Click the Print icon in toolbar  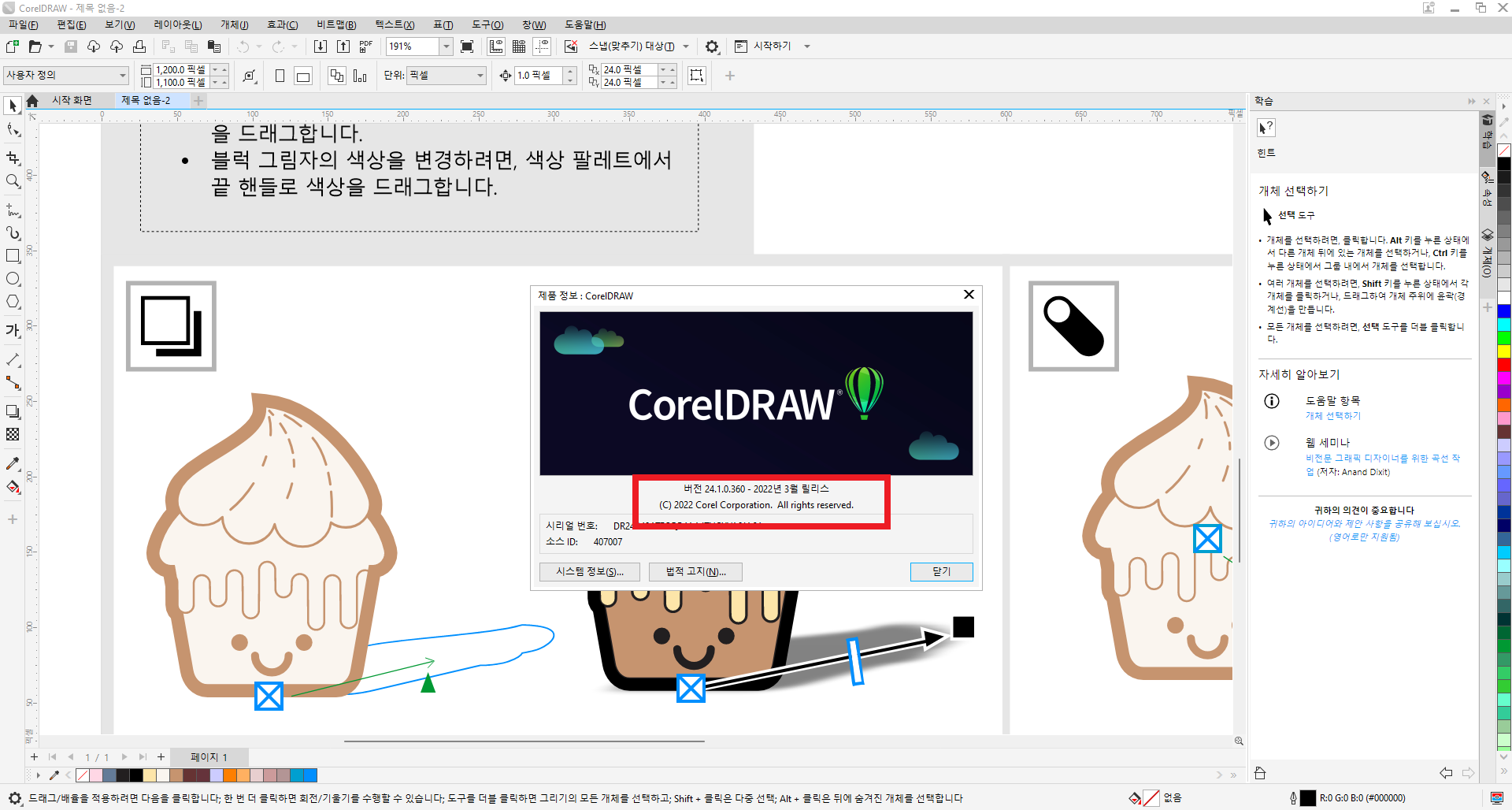click(139, 46)
